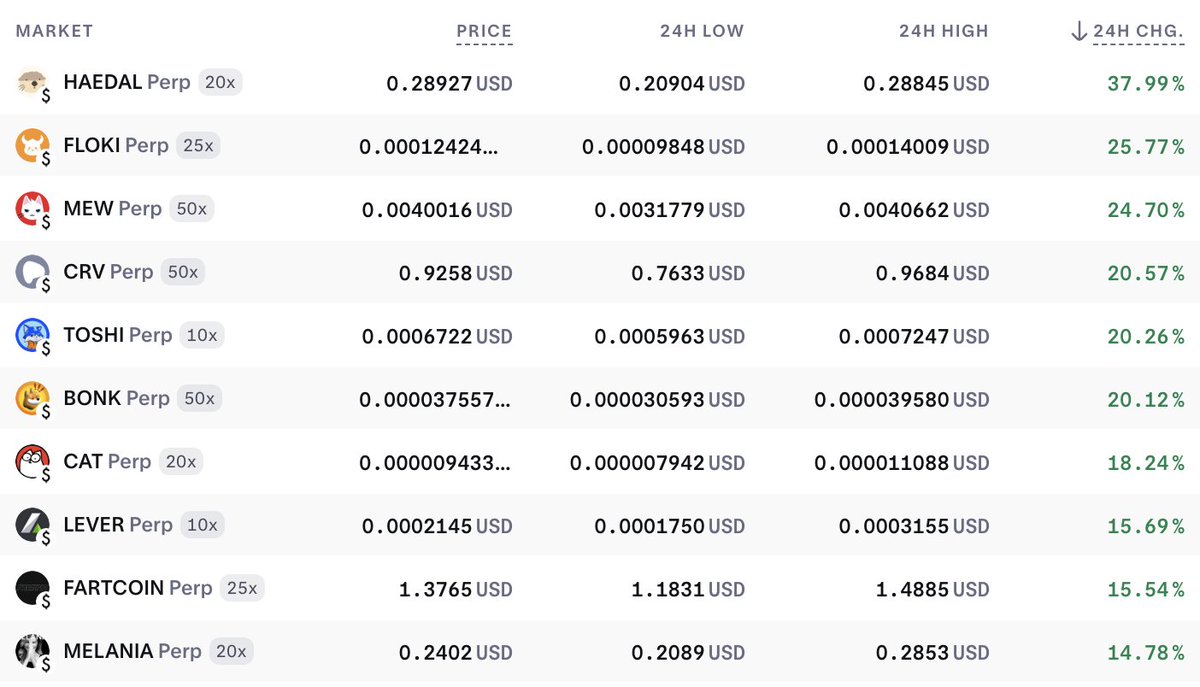Screen dimensions: 1200x687
Task: Click the CRV 24H low 0.7633 USD
Action: pyautogui.click(x=688, y=273)
